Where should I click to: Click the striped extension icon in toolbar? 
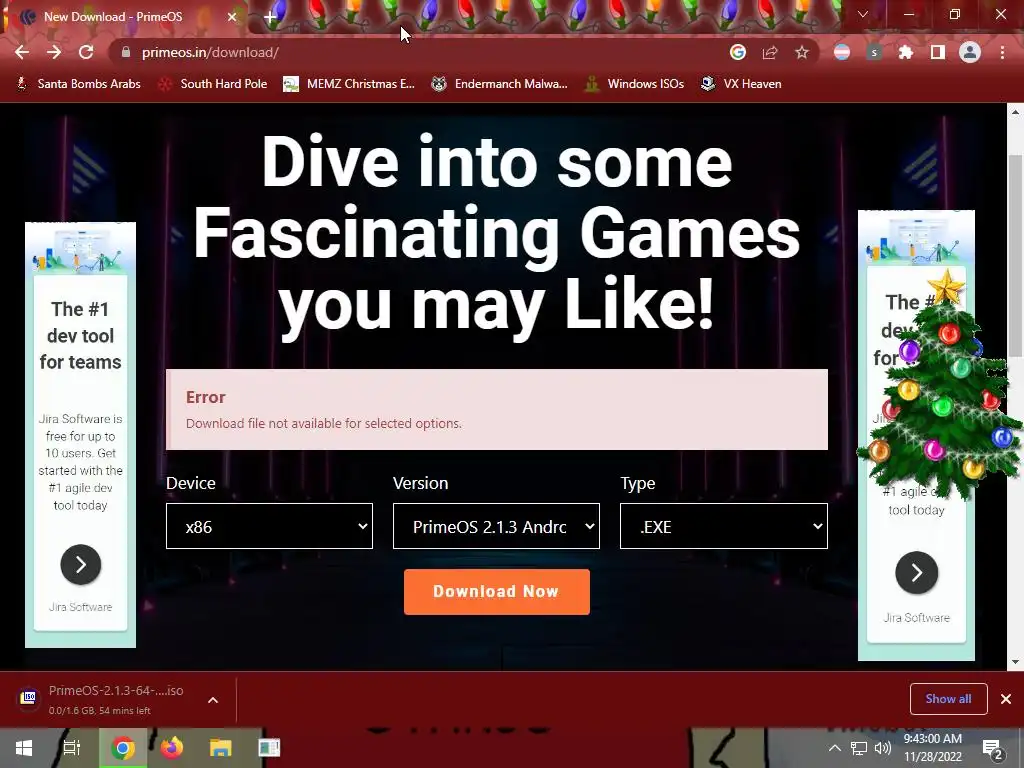click(x=842, y=52)
